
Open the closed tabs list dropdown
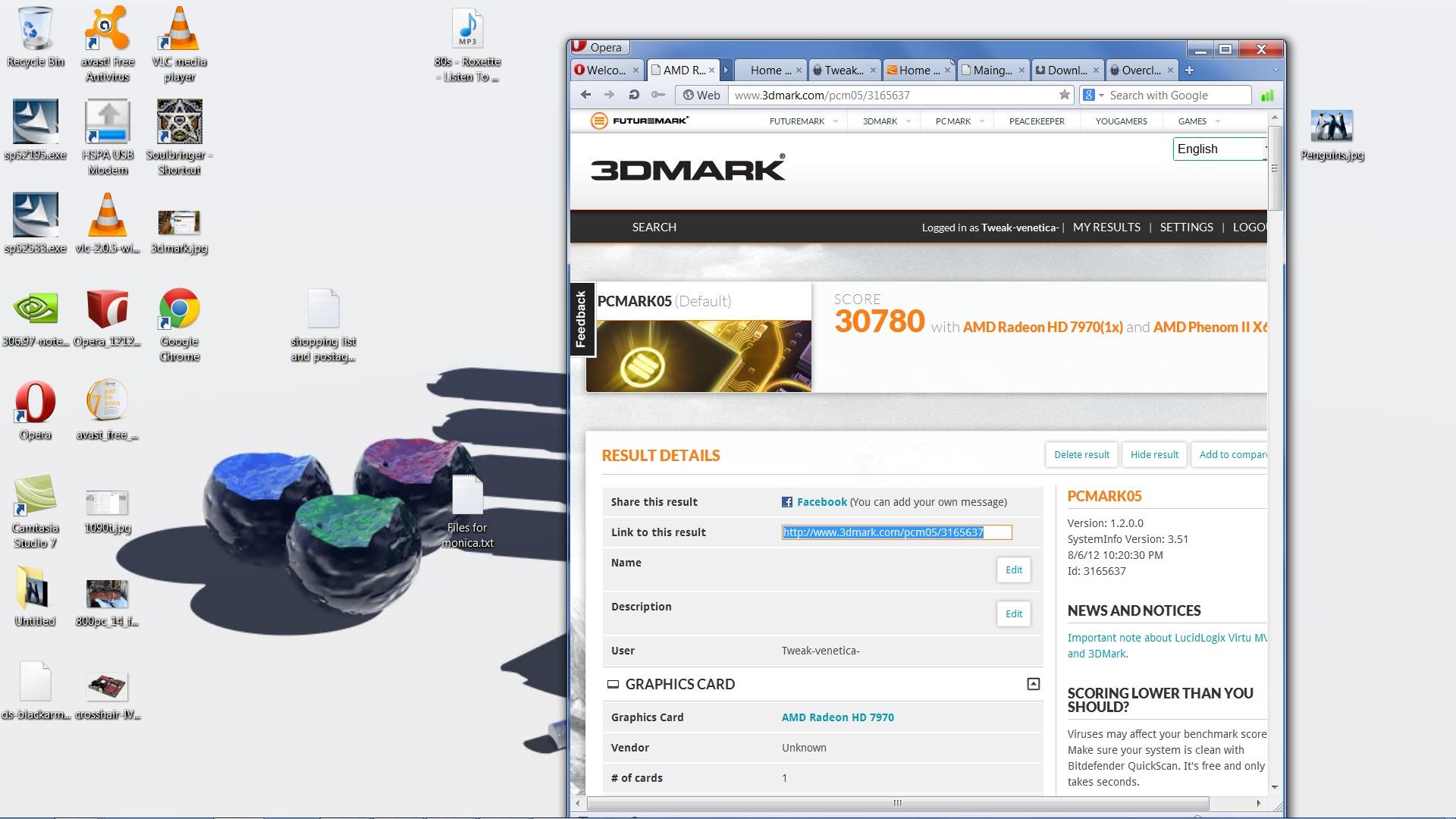(x=1275, y=70)
